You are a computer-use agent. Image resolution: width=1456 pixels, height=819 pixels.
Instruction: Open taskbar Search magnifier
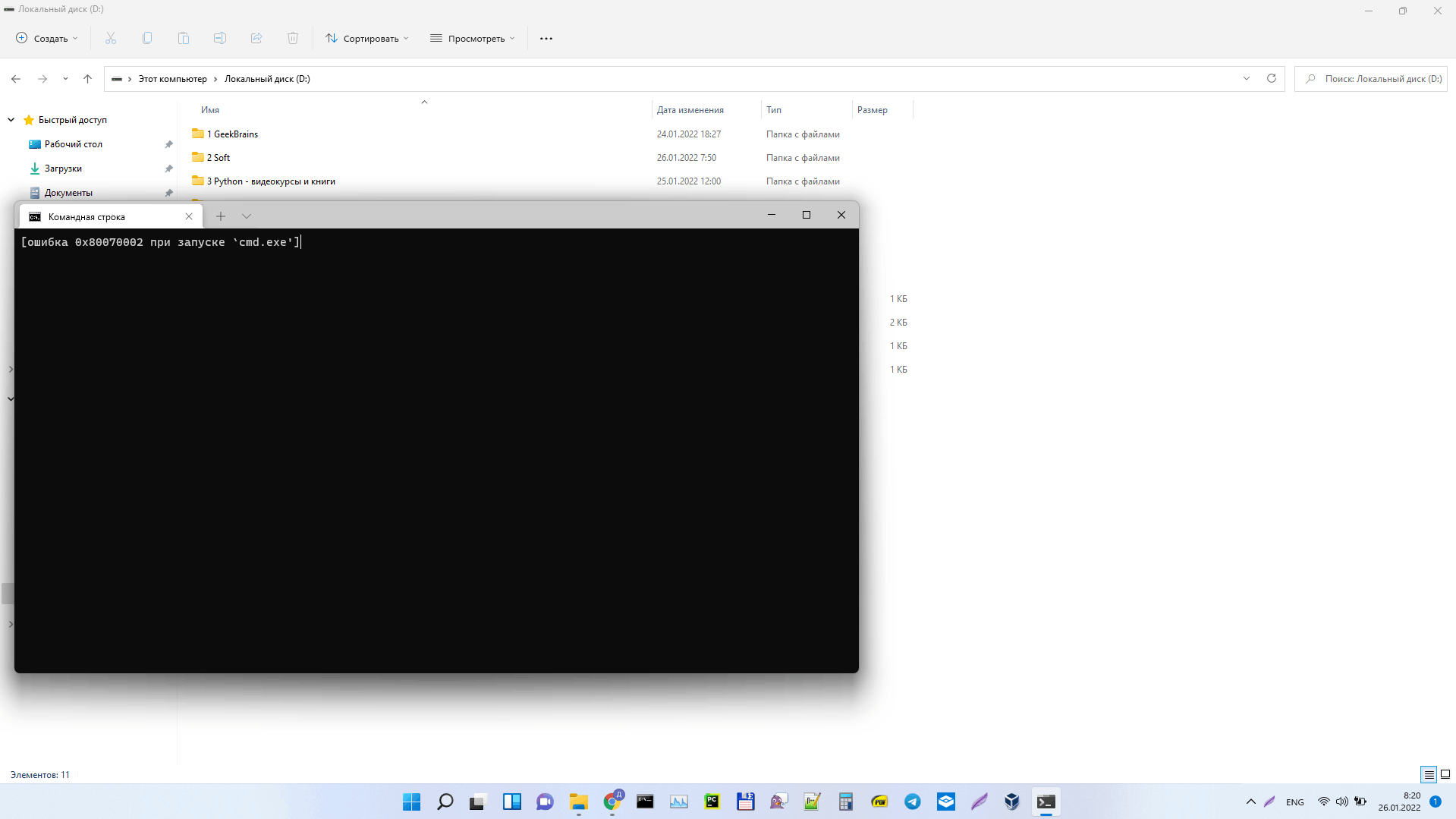point(445,802)
